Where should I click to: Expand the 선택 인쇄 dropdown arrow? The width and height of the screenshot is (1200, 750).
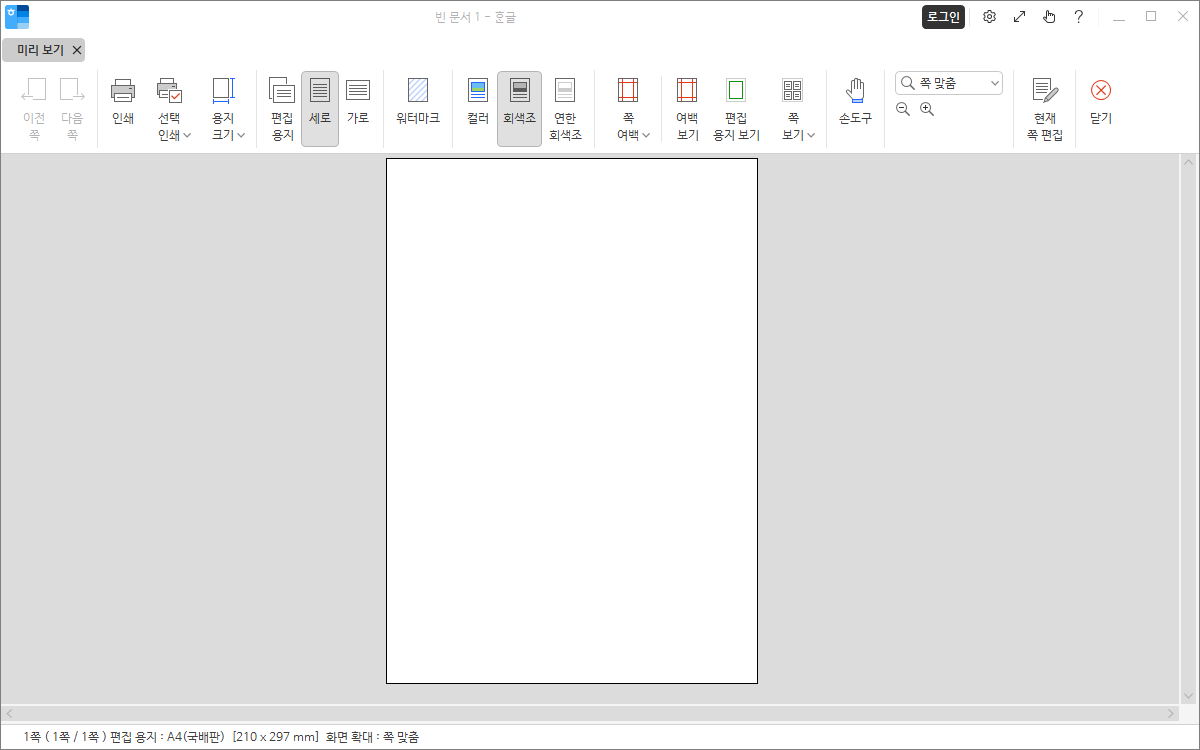pyautogui.click(x=187, y=136)
